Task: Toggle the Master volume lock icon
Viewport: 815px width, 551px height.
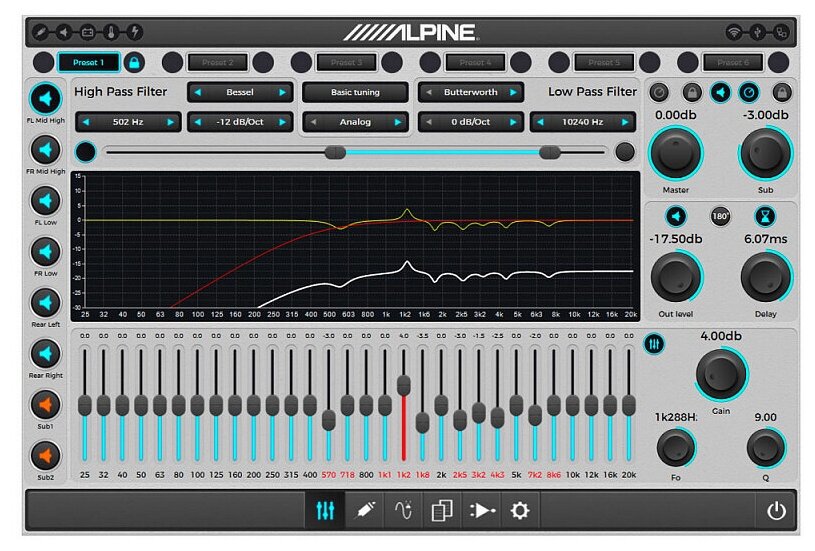Action: [691, 93]
